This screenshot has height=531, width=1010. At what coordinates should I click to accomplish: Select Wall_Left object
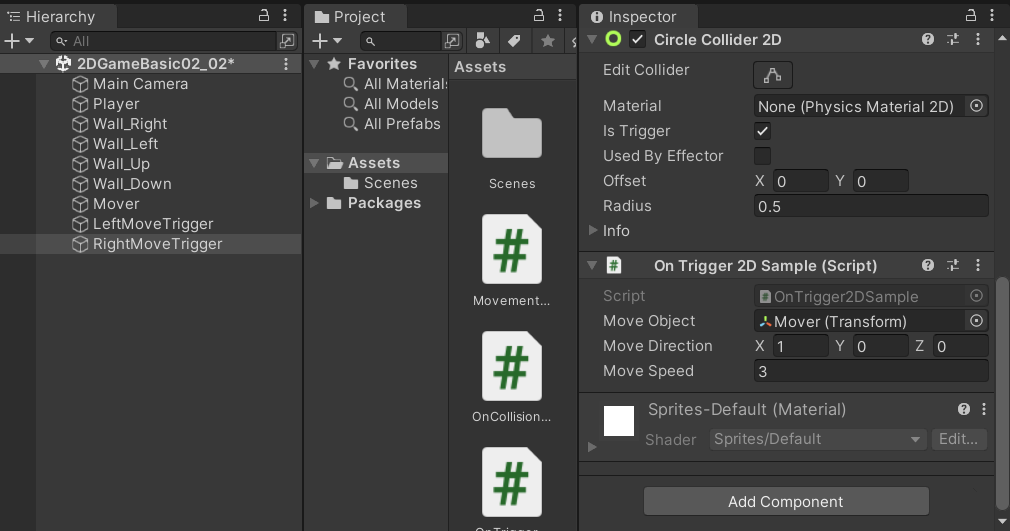point(126,144)
